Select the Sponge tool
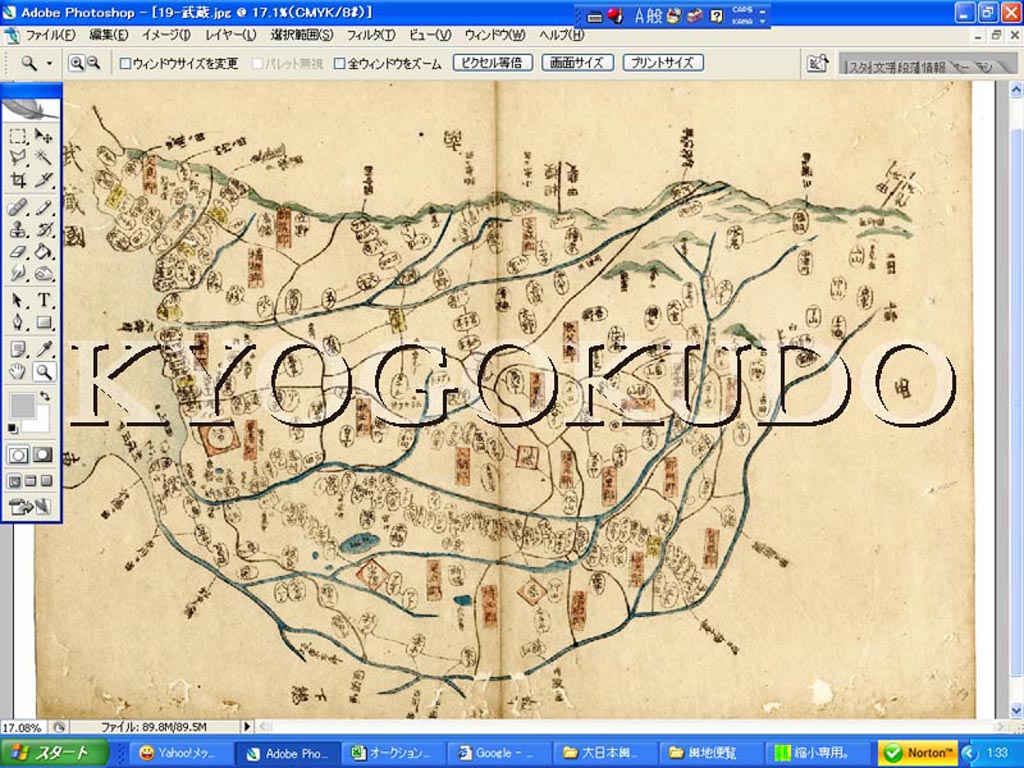Screen dimensions: 1024x768 [x=44, y=273]
